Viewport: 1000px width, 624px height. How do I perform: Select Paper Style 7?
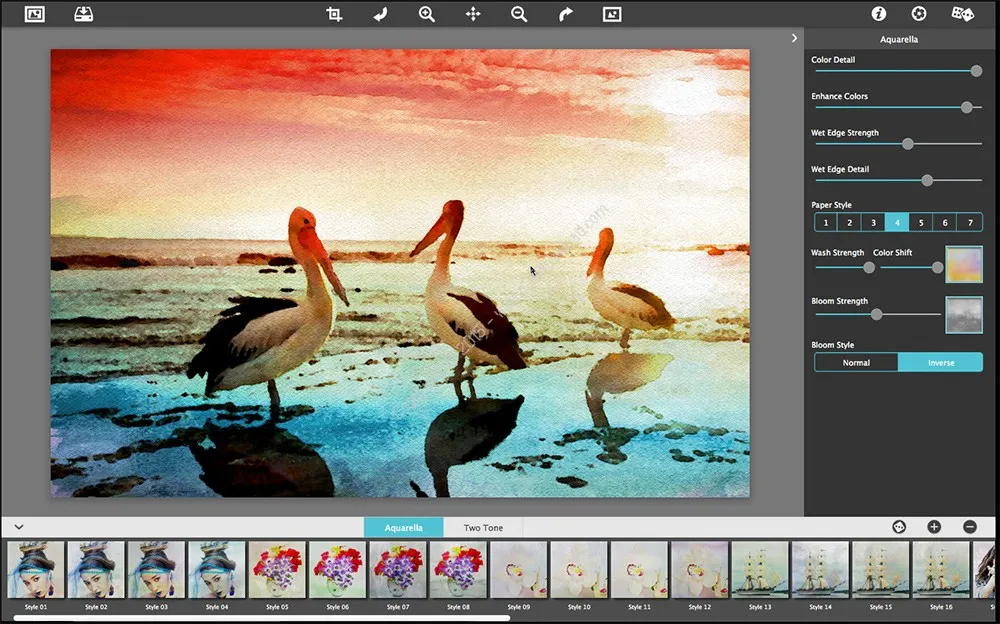(x=970, y=223)
